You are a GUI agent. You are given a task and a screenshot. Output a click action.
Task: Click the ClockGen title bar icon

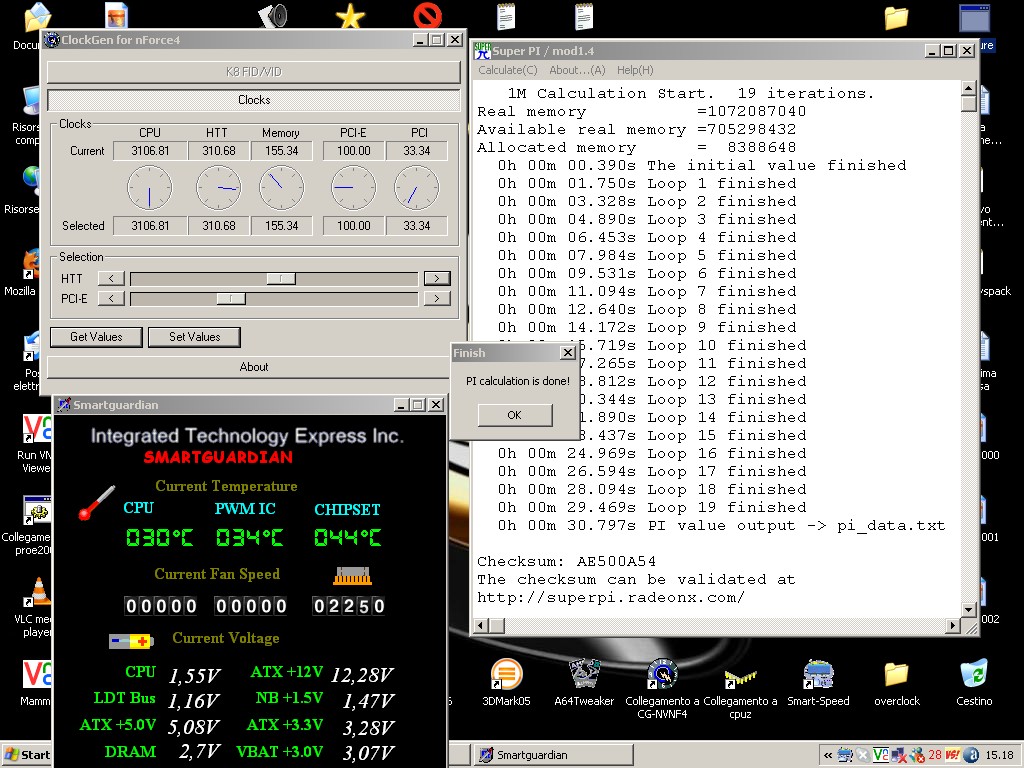tap(52, 40)
